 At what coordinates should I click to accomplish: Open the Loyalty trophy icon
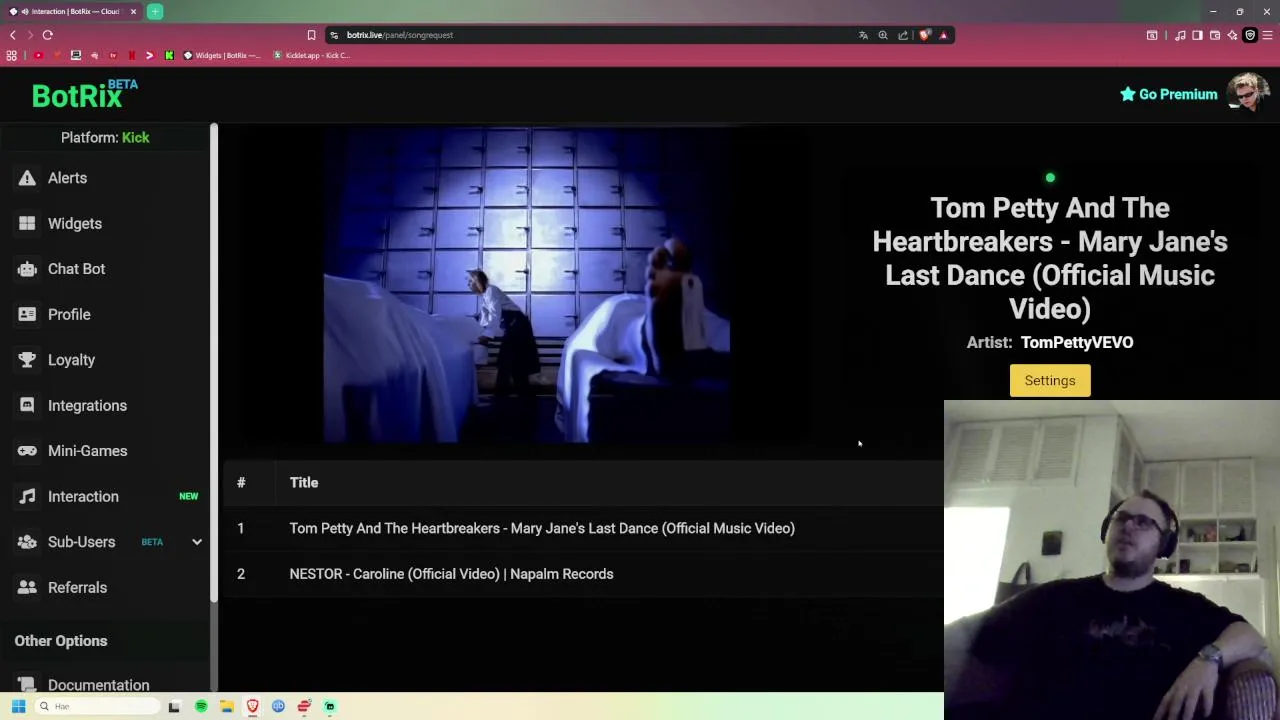point(27,360)
